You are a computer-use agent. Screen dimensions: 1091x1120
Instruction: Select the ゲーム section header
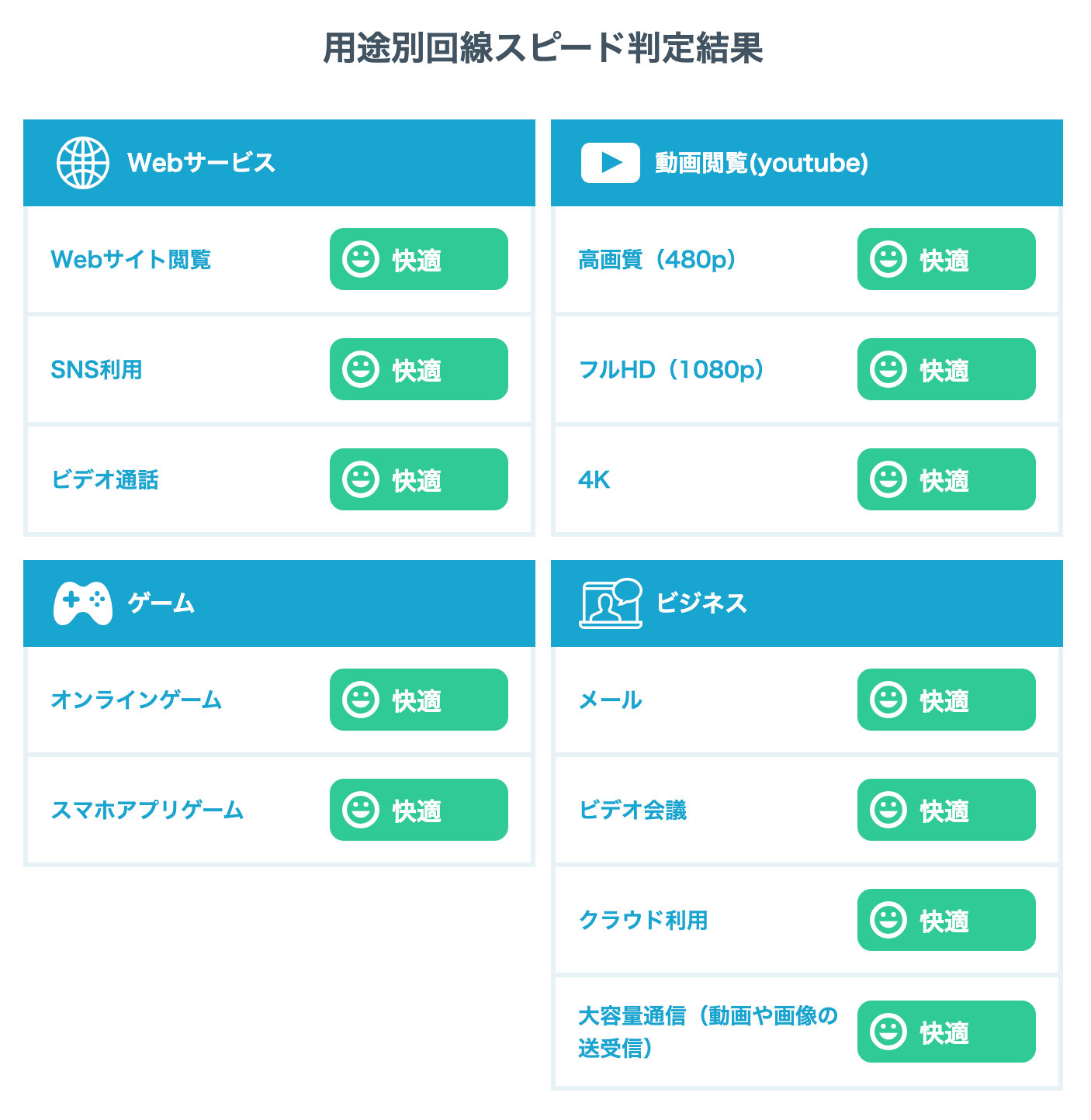pos(279,603)
